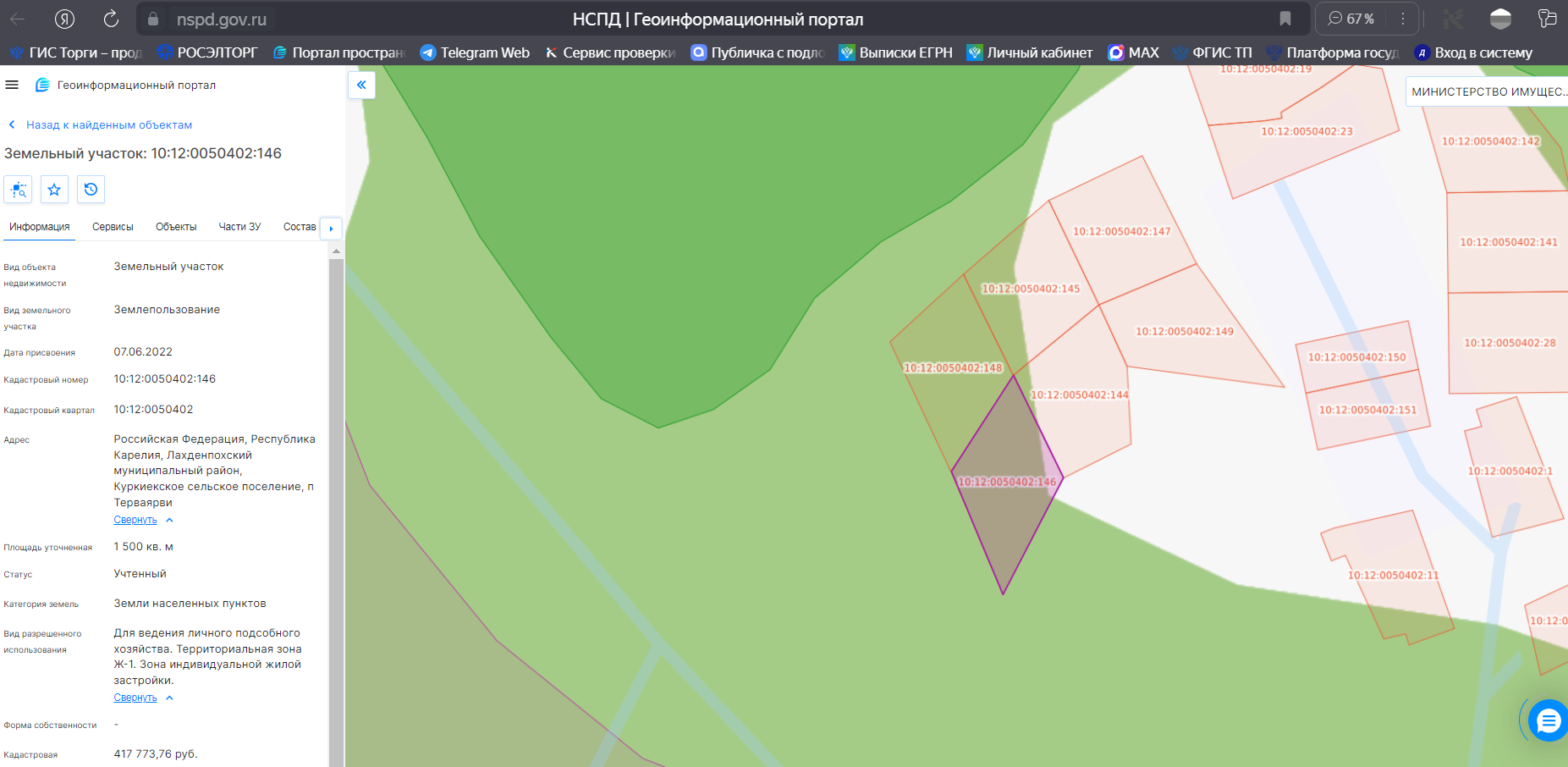Screen dimensions: 1568x767
Task: Open the Части ЗУ tab
Action: tap(239, 227)
